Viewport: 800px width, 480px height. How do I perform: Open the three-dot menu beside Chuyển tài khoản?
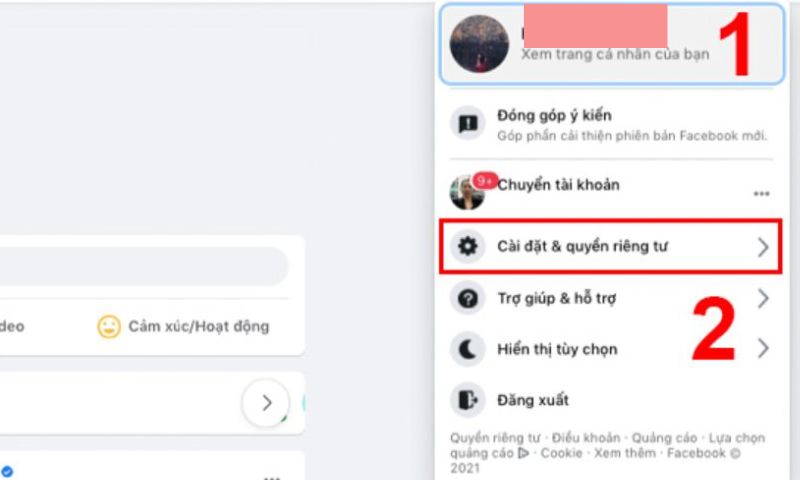[761, 193]
